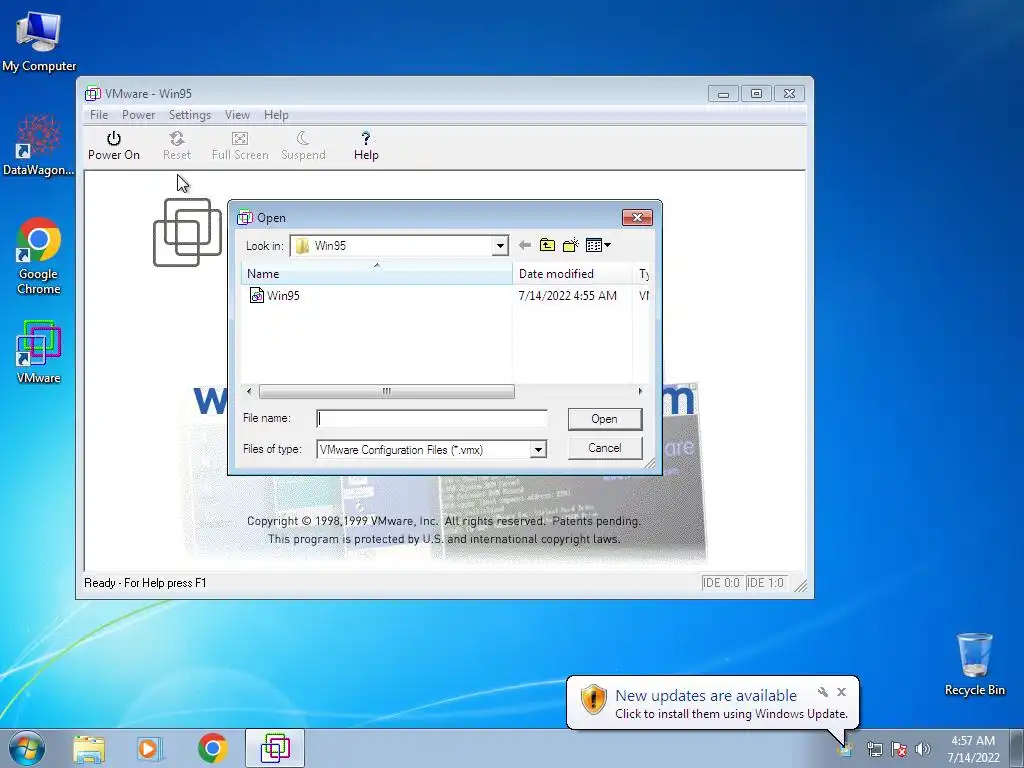Click the Up One Level folder icon
The height and width of the screenshot is (768, 1024).
point(547,246)
